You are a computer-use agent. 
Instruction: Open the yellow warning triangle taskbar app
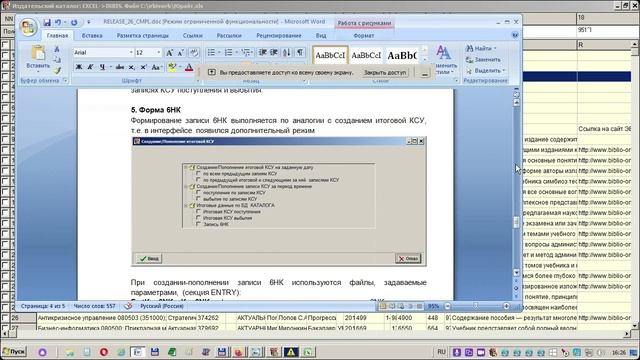point(291,352)
